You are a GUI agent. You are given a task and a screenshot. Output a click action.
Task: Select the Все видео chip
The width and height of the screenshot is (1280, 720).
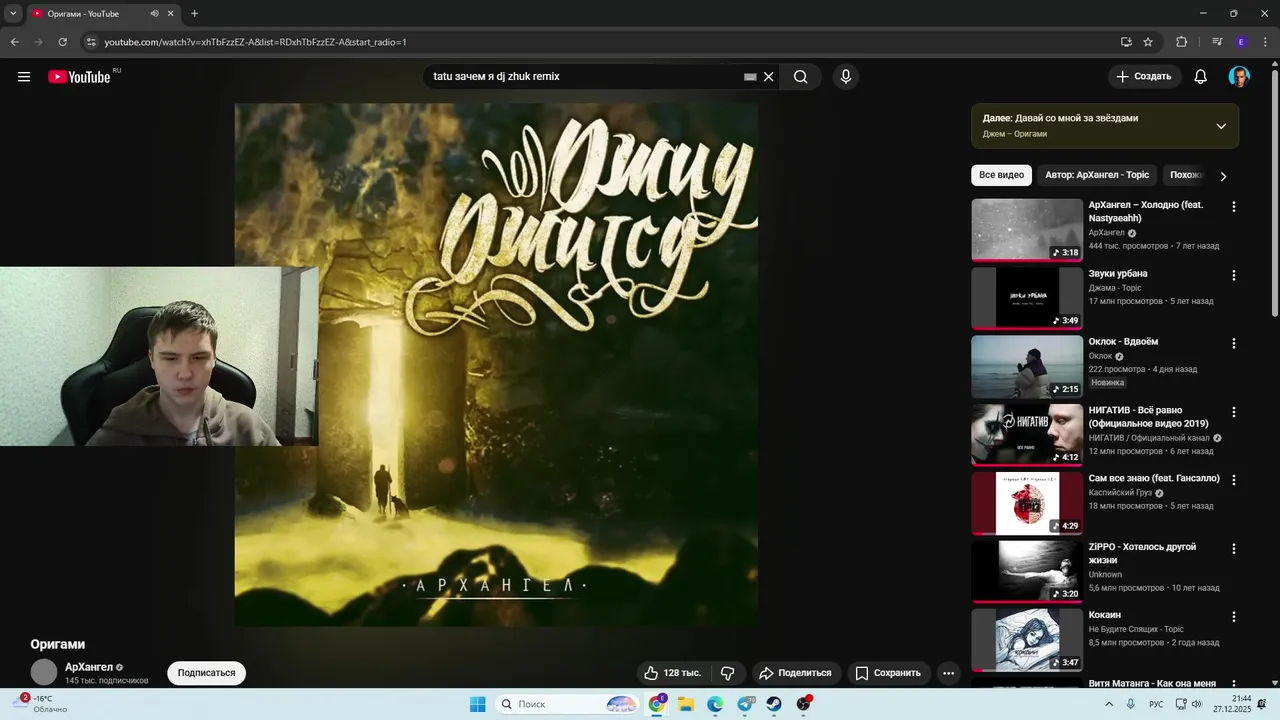pos(1001,175)
